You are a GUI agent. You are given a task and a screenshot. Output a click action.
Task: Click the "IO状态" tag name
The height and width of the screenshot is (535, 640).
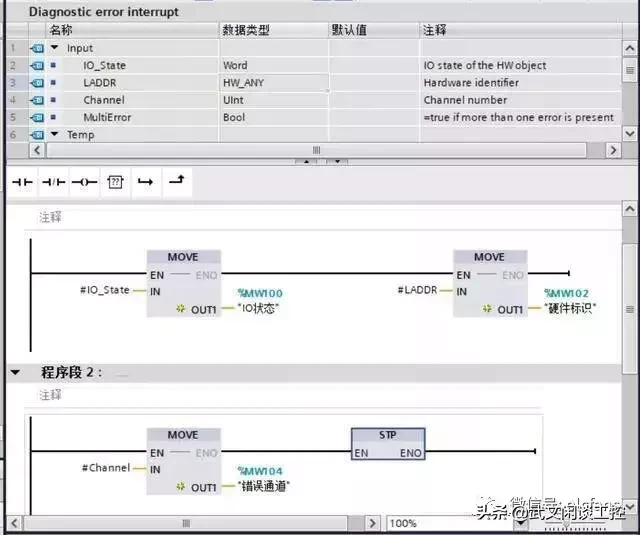click(x=258, y=308)
